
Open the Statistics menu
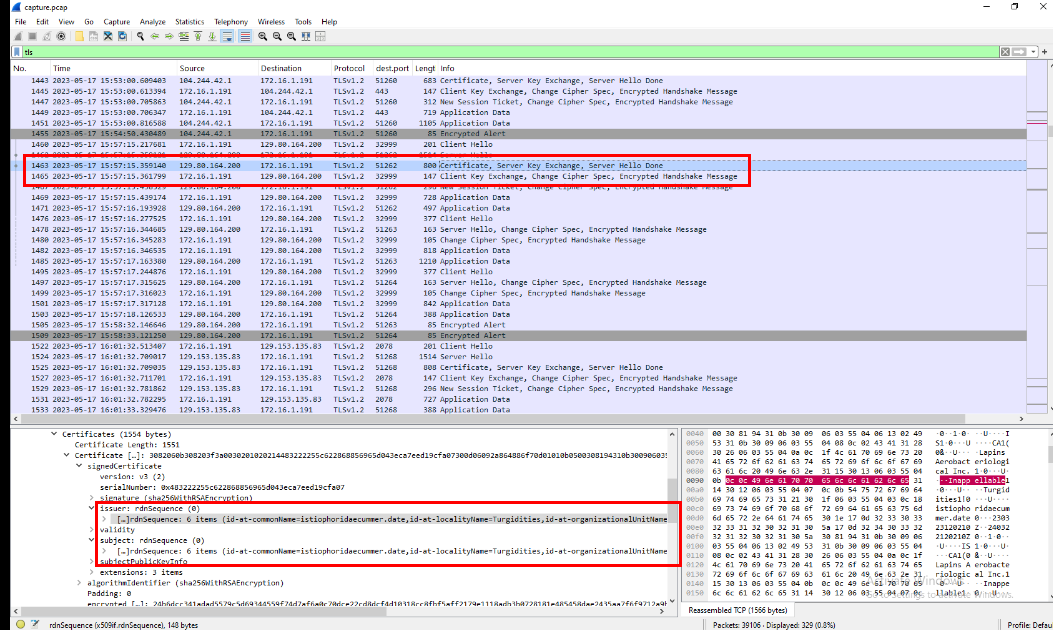coord(190,20)
